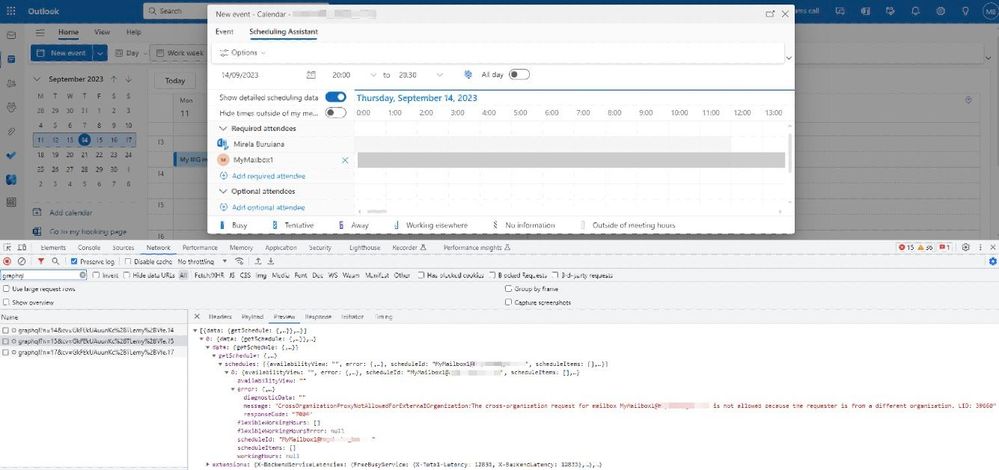Open the Response tab of request

pyautogui.click(x=318, y=317)
